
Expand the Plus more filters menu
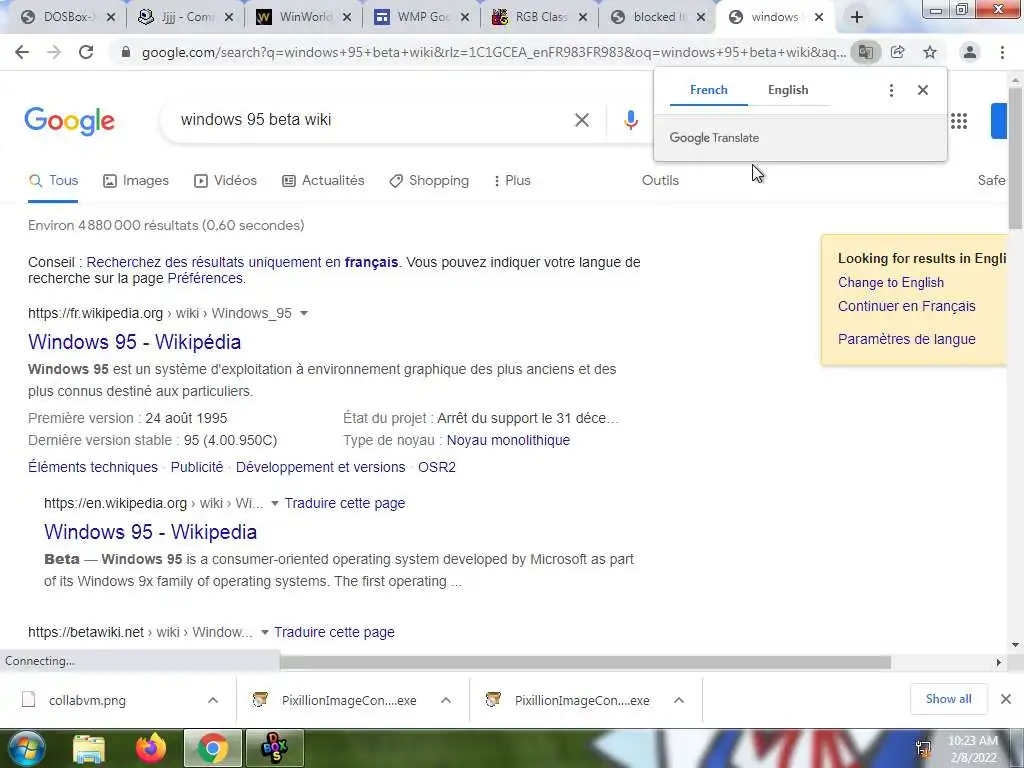(x=512, y=181)
